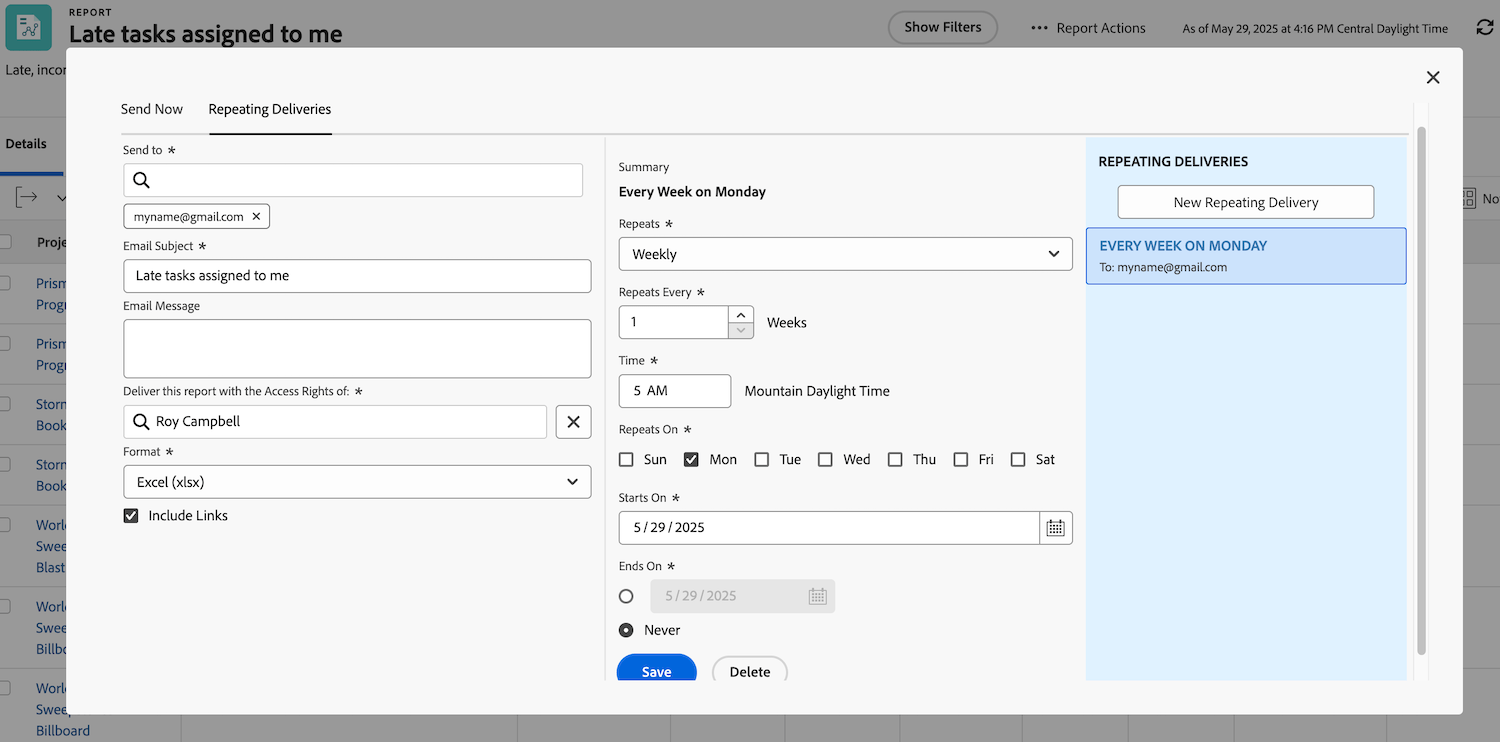1500x742 pixels.
Task: Open Report Actions via the ellipsis icon
Action: tap(1038, 28)
